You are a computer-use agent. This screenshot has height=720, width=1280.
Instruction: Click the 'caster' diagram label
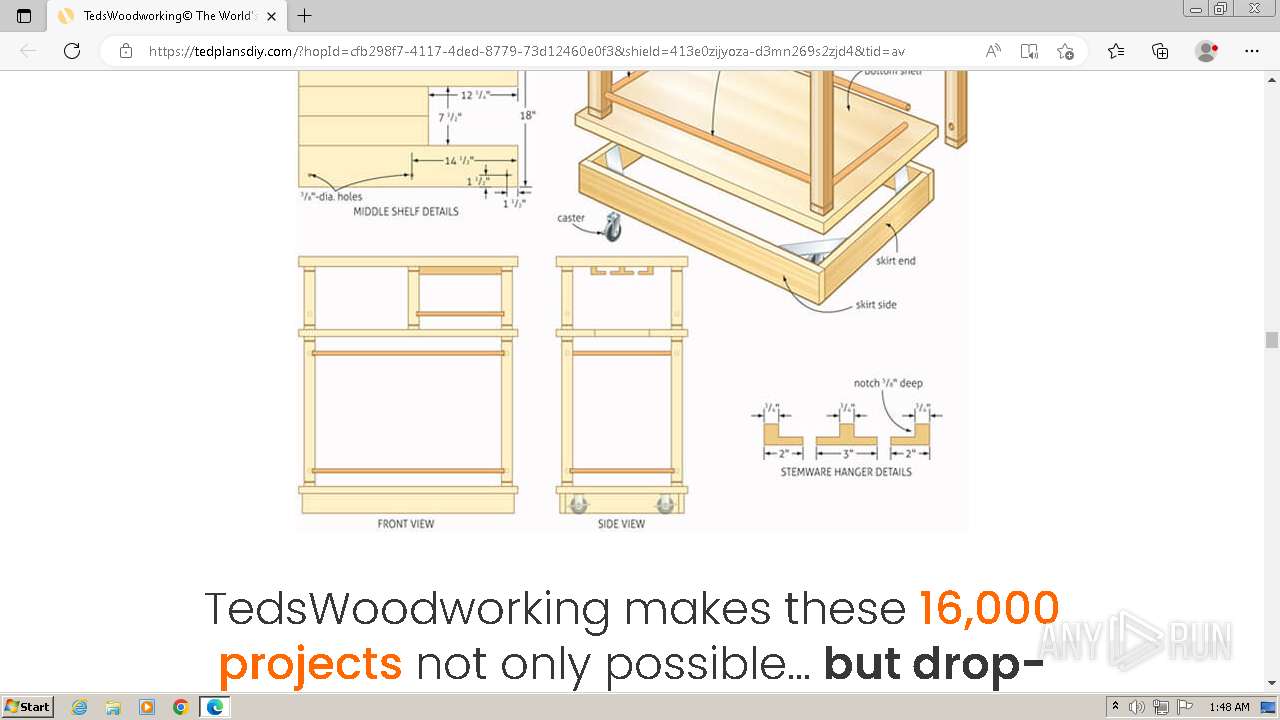(x=571, y=218)
